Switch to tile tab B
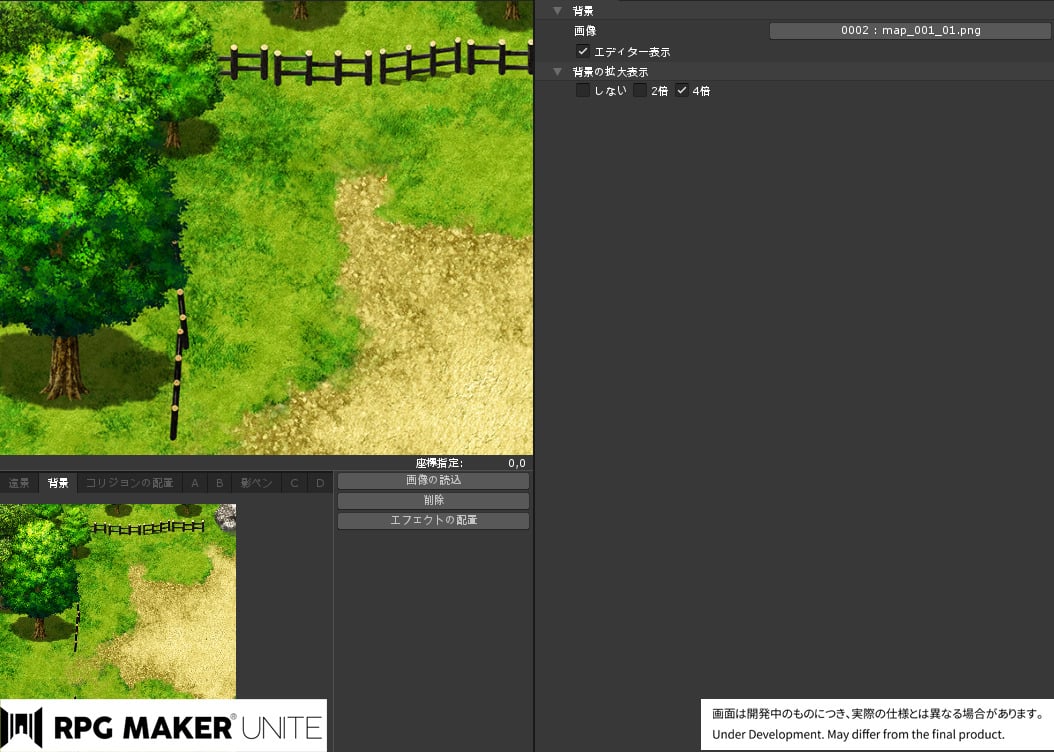Screen dimensions: 1054x752 point(219,484)
